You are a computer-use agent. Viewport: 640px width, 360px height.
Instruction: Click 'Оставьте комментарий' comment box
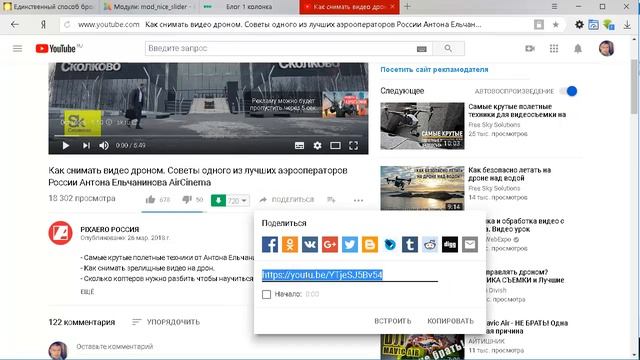[x=115, y=347]
